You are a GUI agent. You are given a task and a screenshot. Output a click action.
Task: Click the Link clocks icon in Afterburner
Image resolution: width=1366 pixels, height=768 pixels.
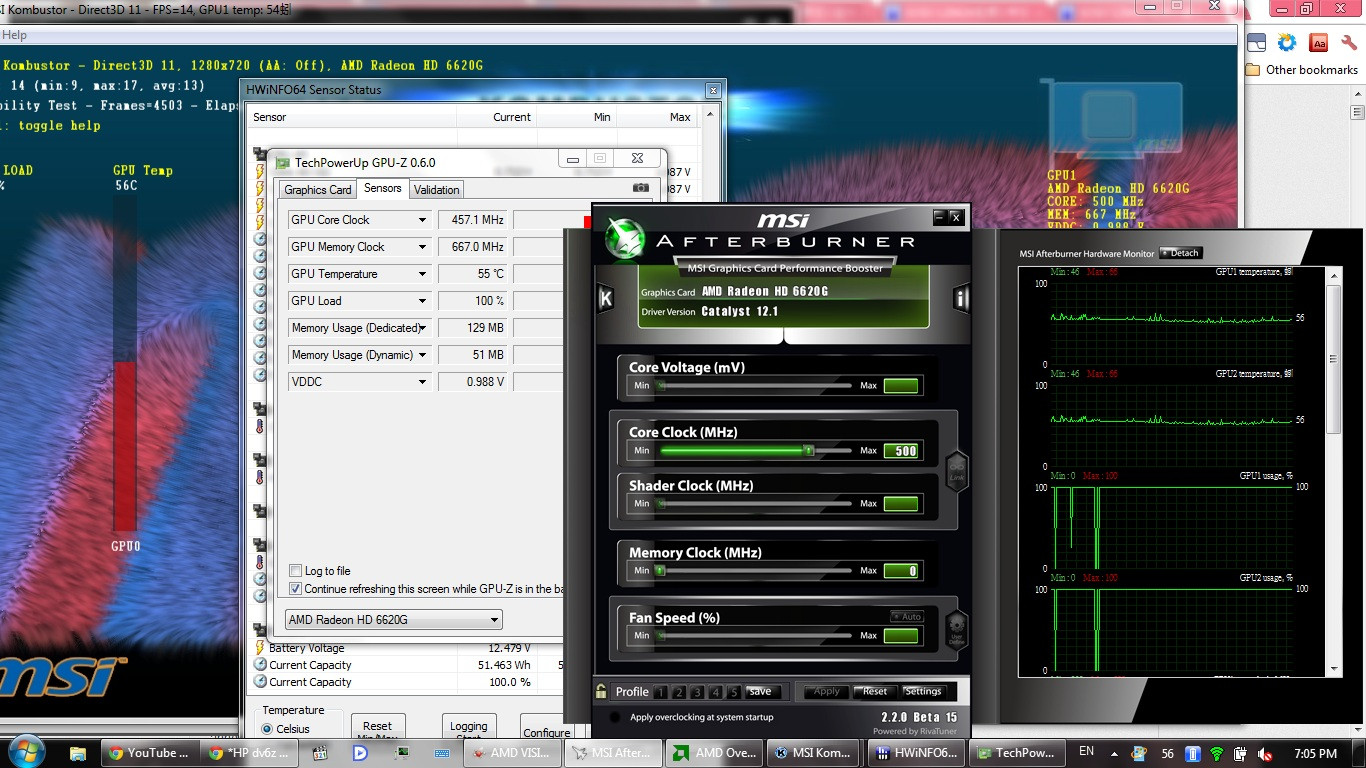pos(956,471)
